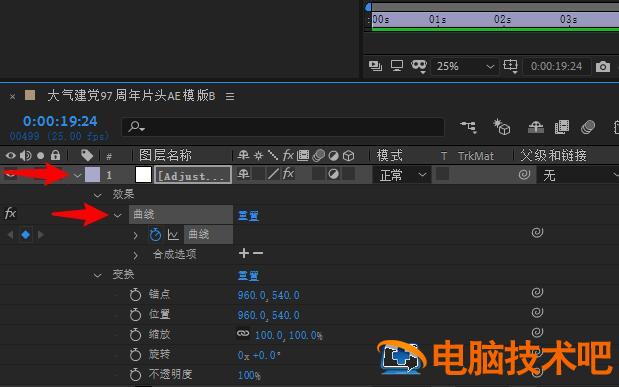Toggle the draft 3D icon

(502, 127)
